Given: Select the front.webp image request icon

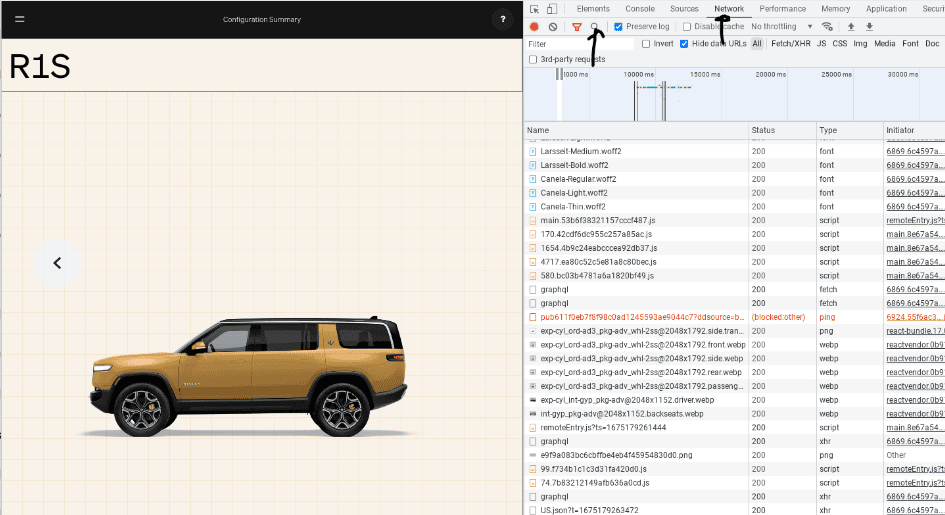Looking at the screenshot, I should 533,345.
